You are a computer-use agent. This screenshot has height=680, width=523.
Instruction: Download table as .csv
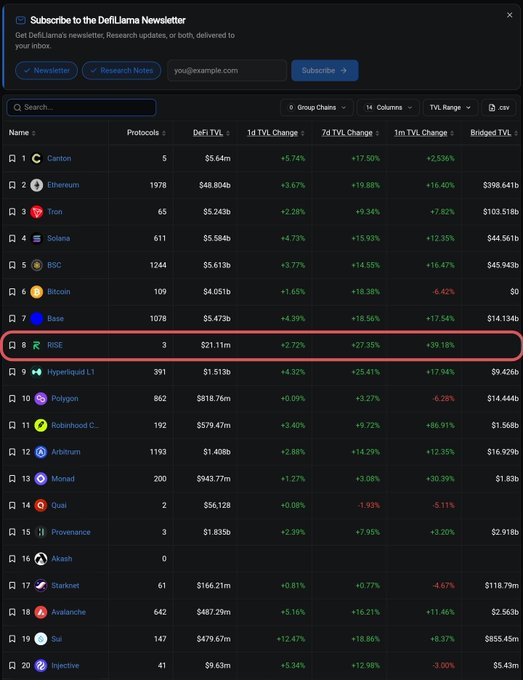(x=499, y=108)
